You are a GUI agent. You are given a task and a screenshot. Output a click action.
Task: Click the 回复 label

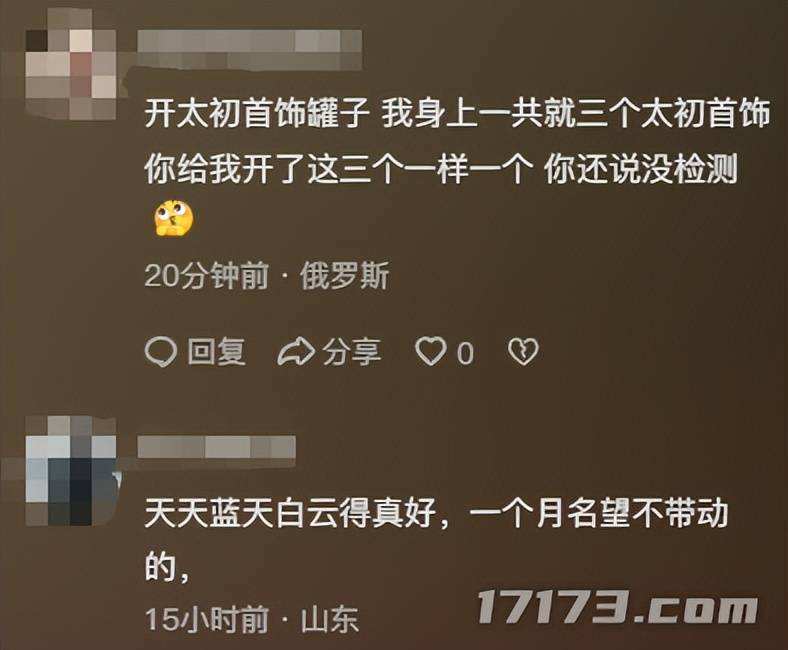click(x=217, y=351)
